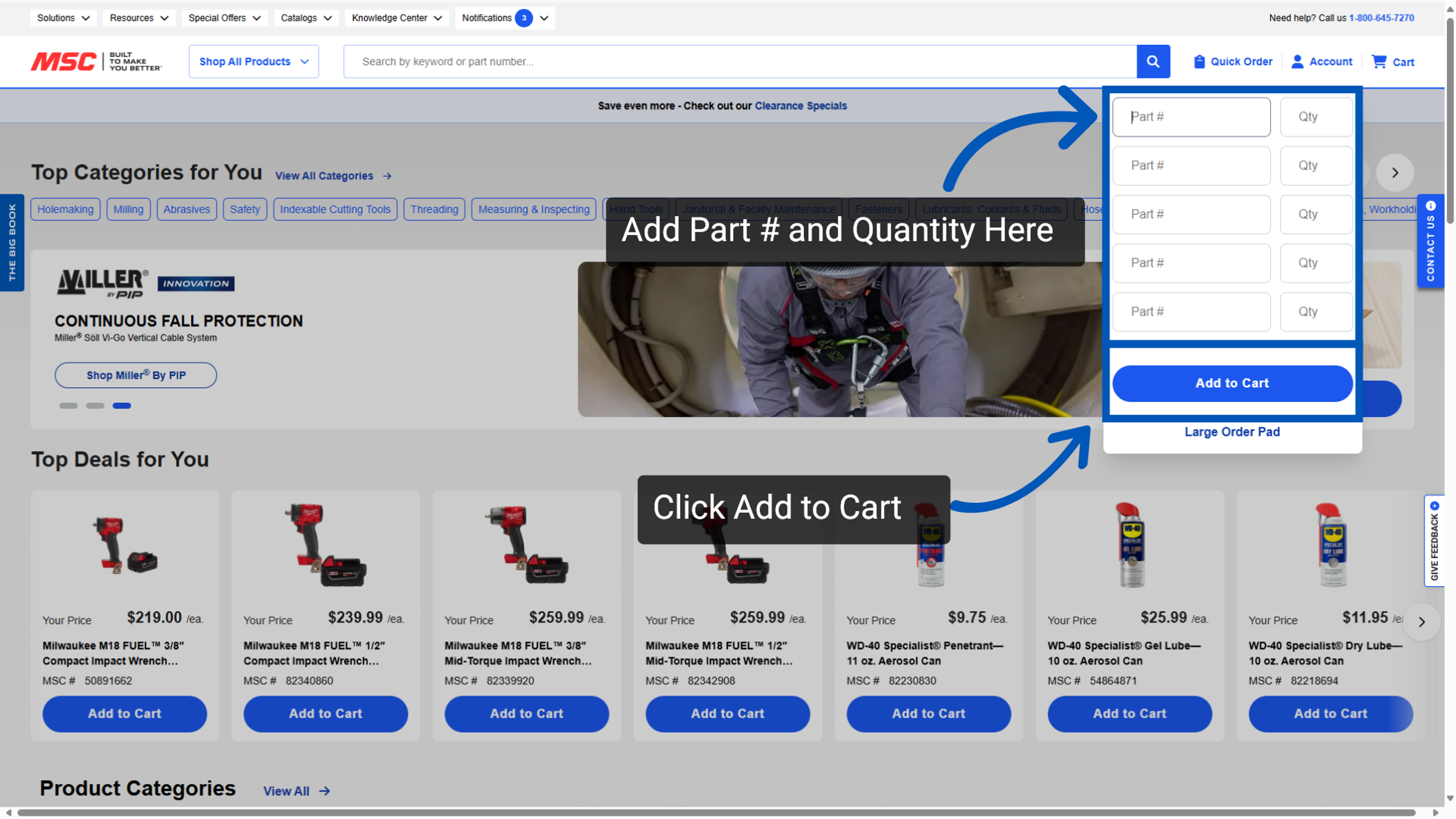Viewport: 1456px width, 819px height.
Task: Click the WD-40 Specialist Penetrant product title
Action: [x=925, y=653]
